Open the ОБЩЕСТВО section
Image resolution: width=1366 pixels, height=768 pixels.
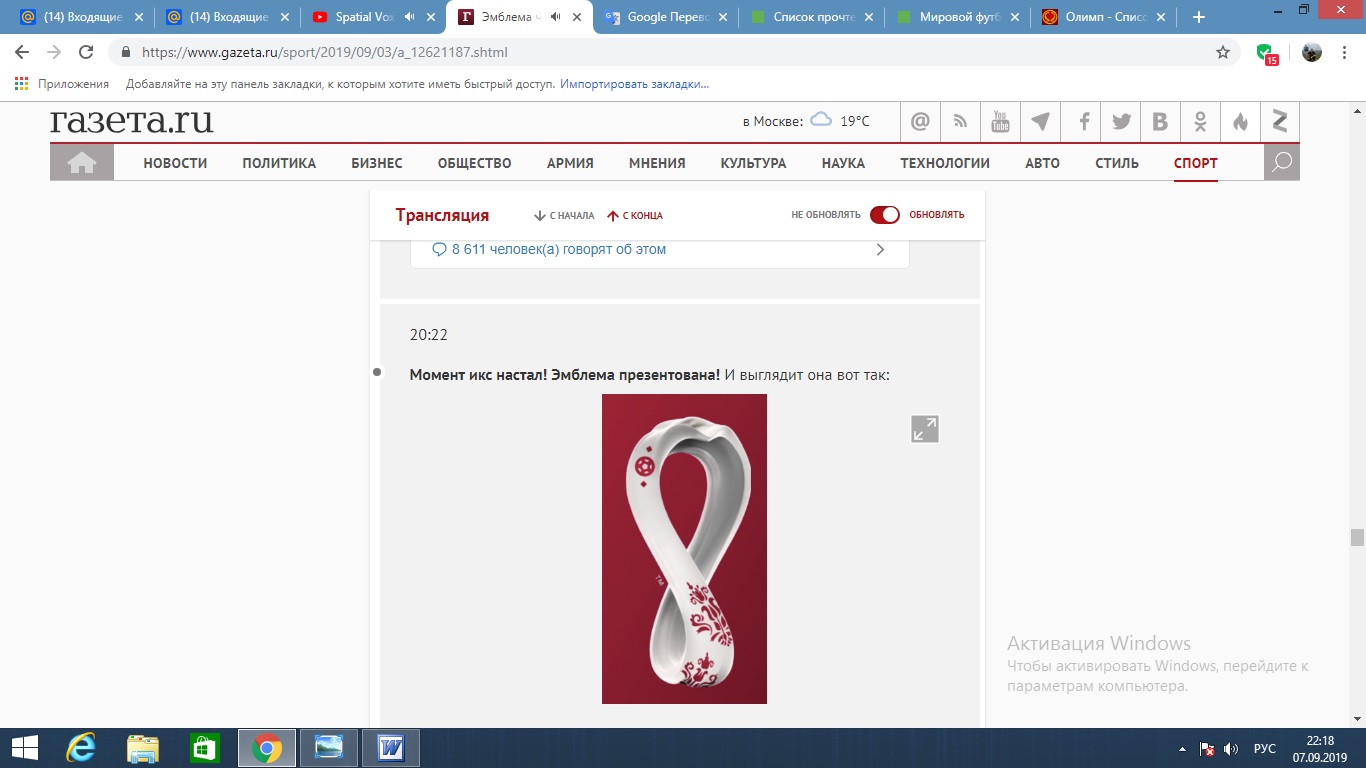[475, 163]
